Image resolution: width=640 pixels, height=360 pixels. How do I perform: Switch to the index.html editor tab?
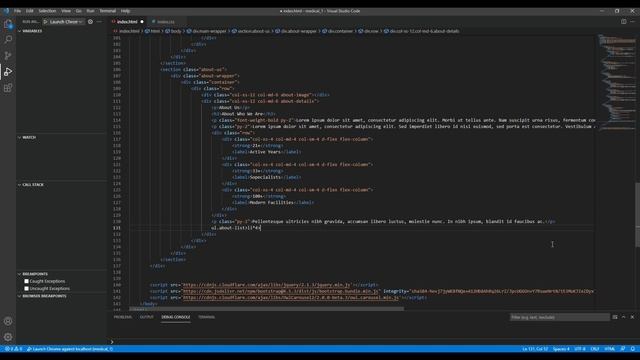[x=127, y=22]
